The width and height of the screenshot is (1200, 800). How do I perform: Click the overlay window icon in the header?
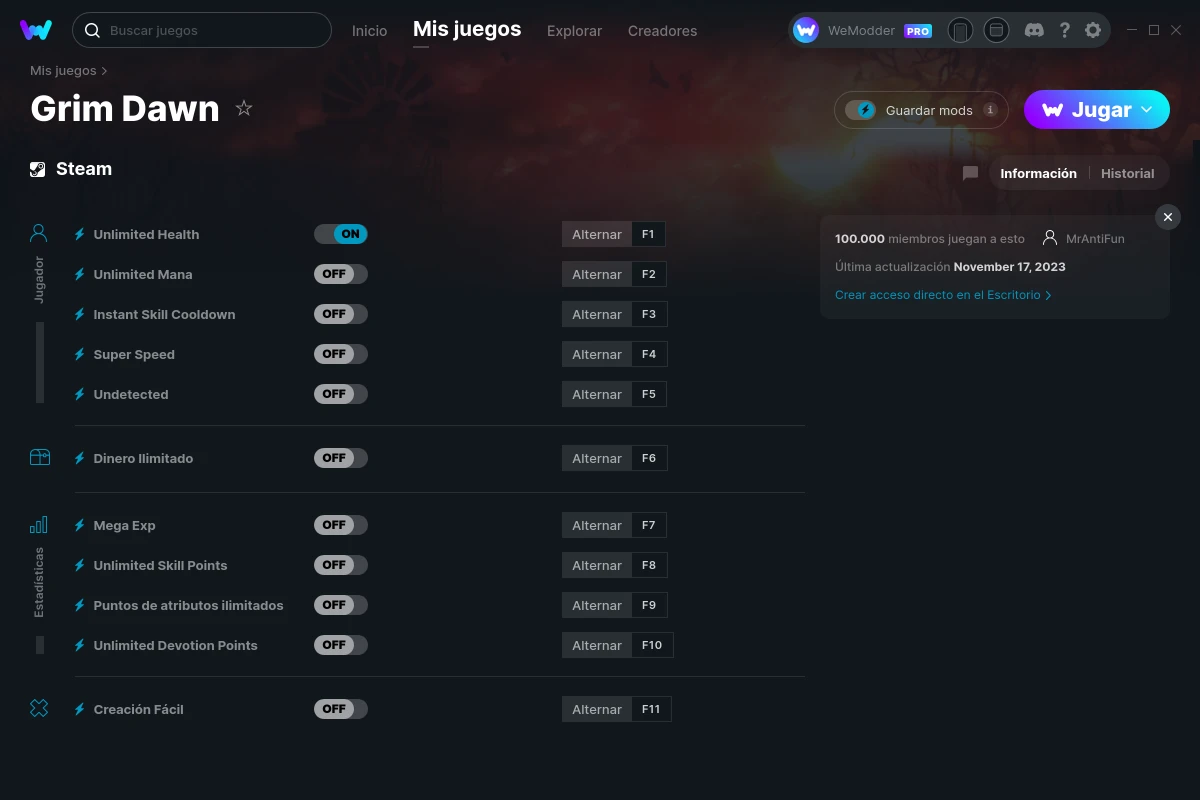pos(996,30)
